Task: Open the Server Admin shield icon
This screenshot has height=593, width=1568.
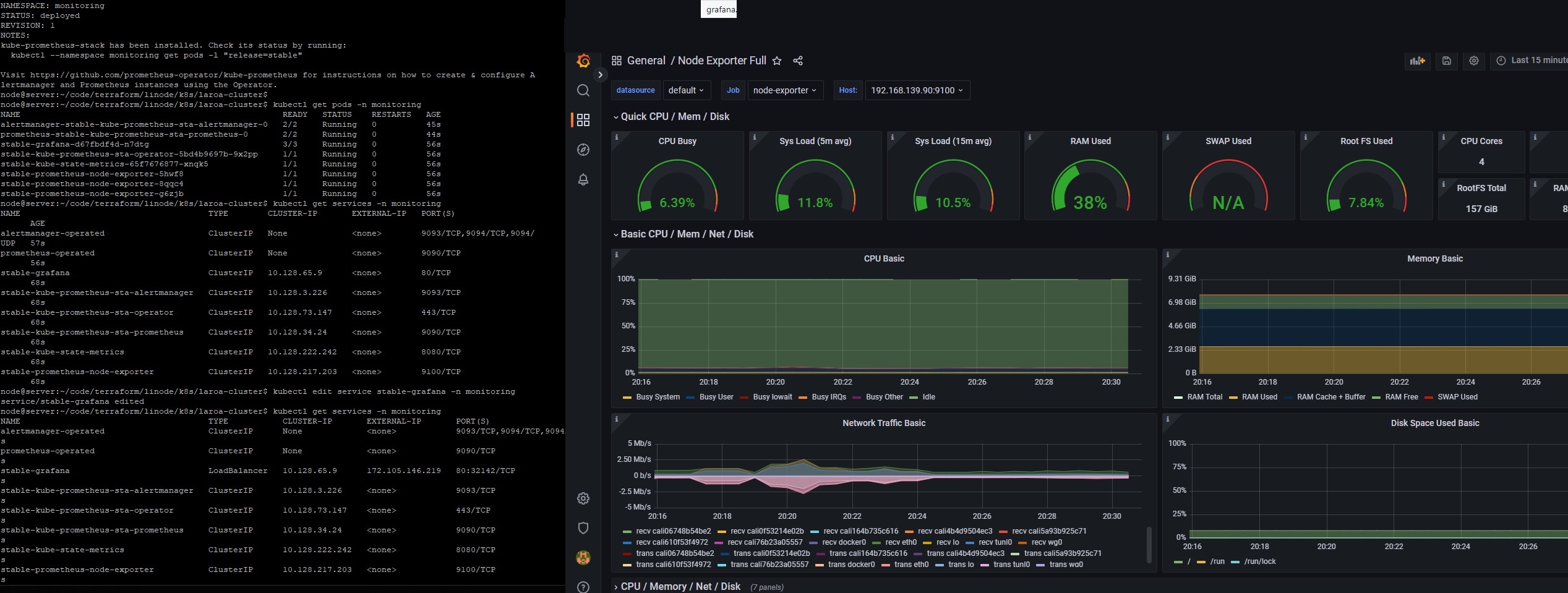Action: 583,528
